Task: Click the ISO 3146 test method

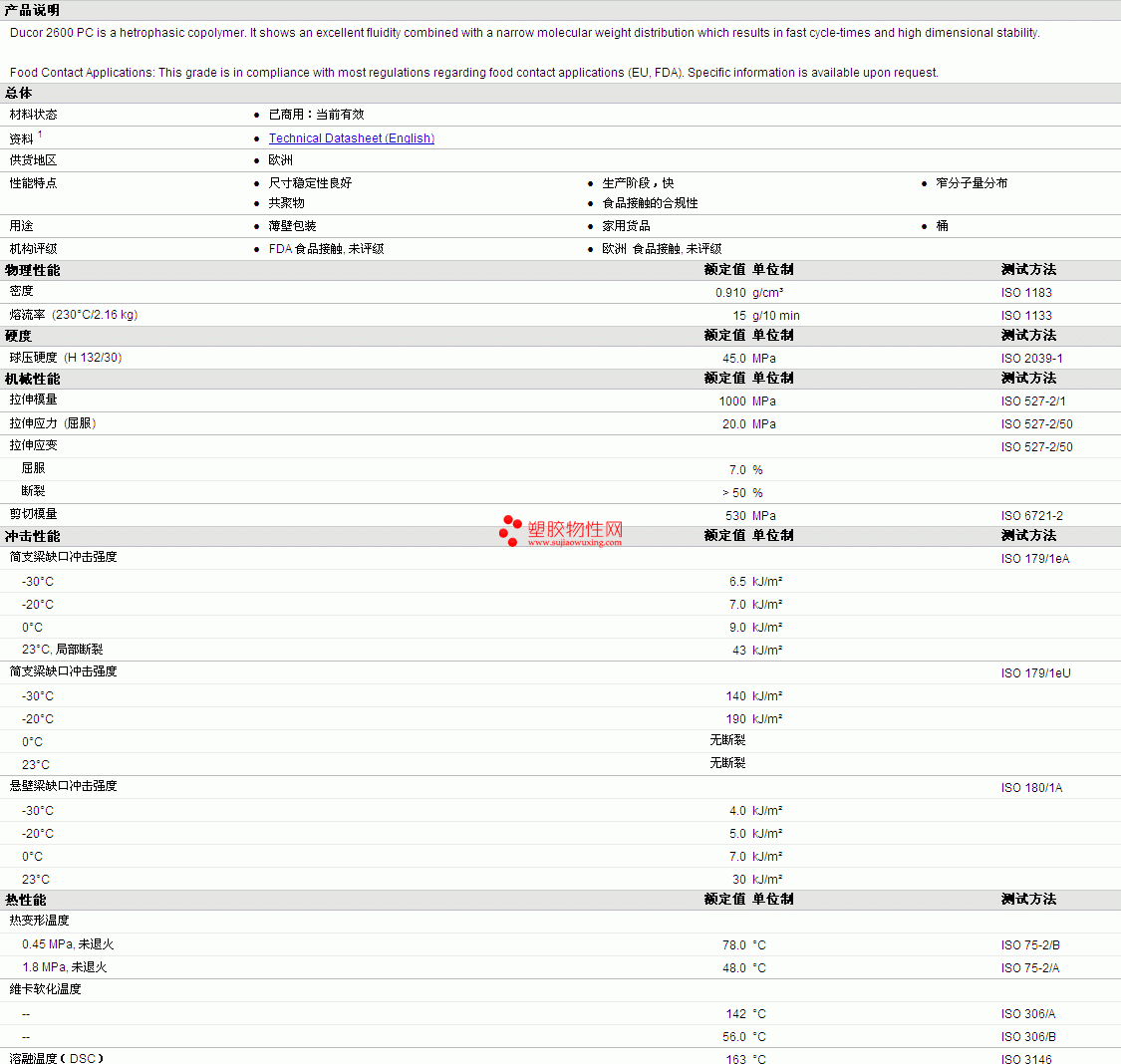Action: click(1026, 1058)
